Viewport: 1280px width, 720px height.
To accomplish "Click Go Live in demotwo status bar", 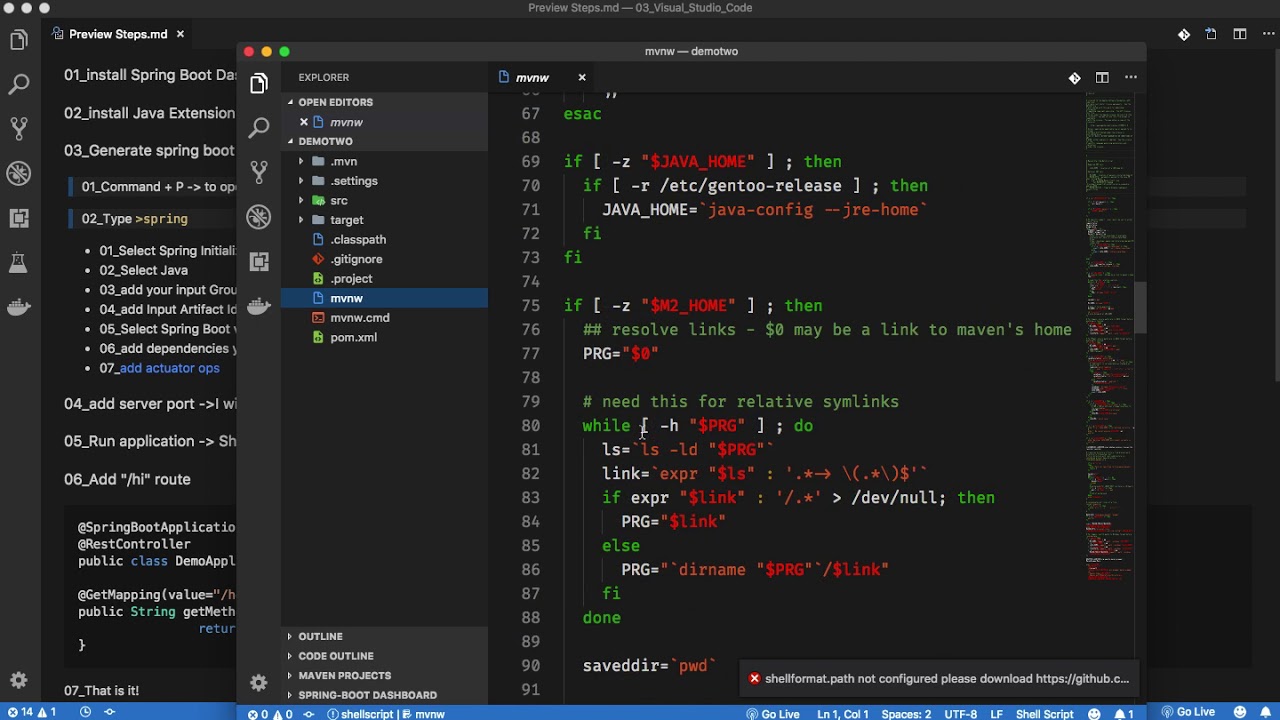I will pyautogui.click(x=772, y=714).
